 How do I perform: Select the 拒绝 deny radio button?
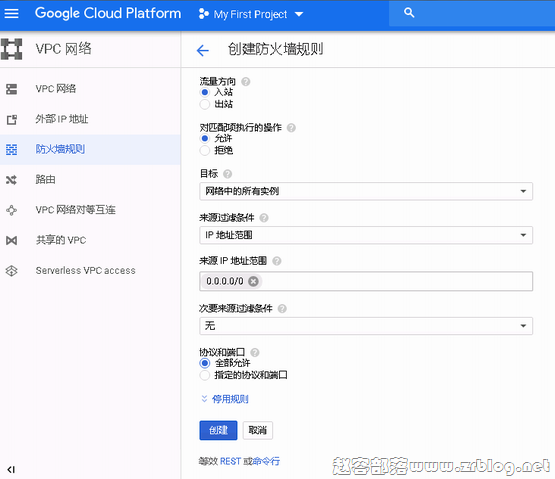205,150
